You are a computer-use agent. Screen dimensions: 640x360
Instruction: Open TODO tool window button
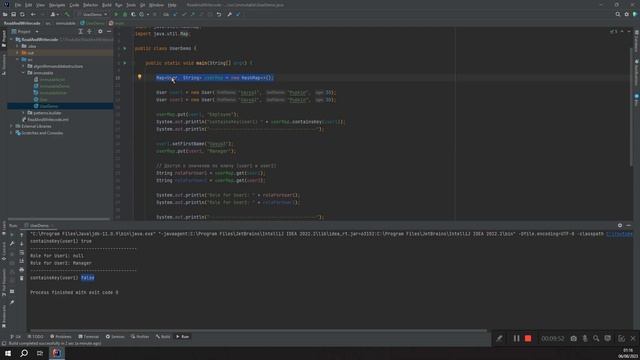36,337
